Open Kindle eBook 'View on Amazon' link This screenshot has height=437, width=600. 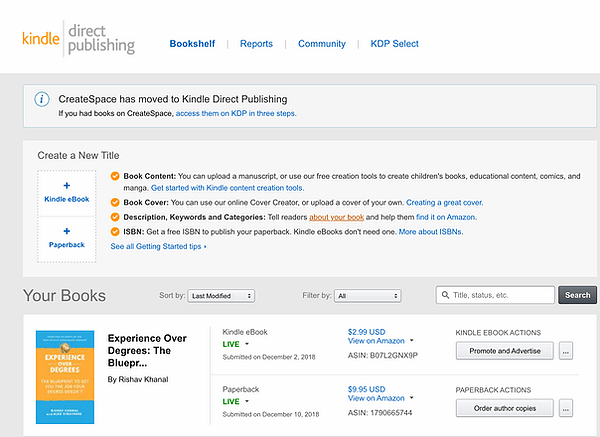coord(376,341)
